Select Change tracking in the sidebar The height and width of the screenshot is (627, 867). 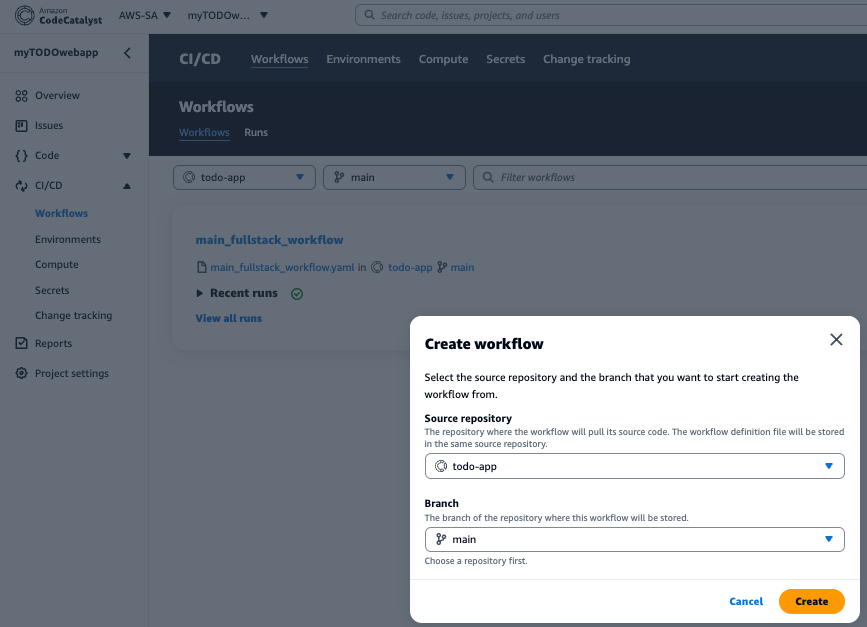pyautogui.click(x=74, y=315)
